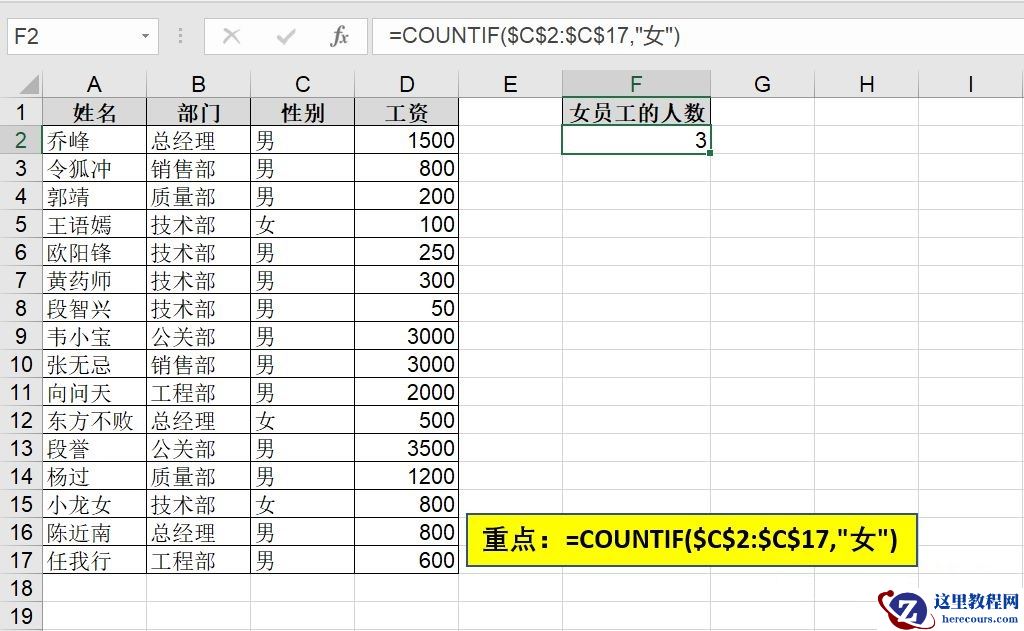Click name cell 段誉
1024x631 pixels.
pyautogui.click(x=94, y=448)
